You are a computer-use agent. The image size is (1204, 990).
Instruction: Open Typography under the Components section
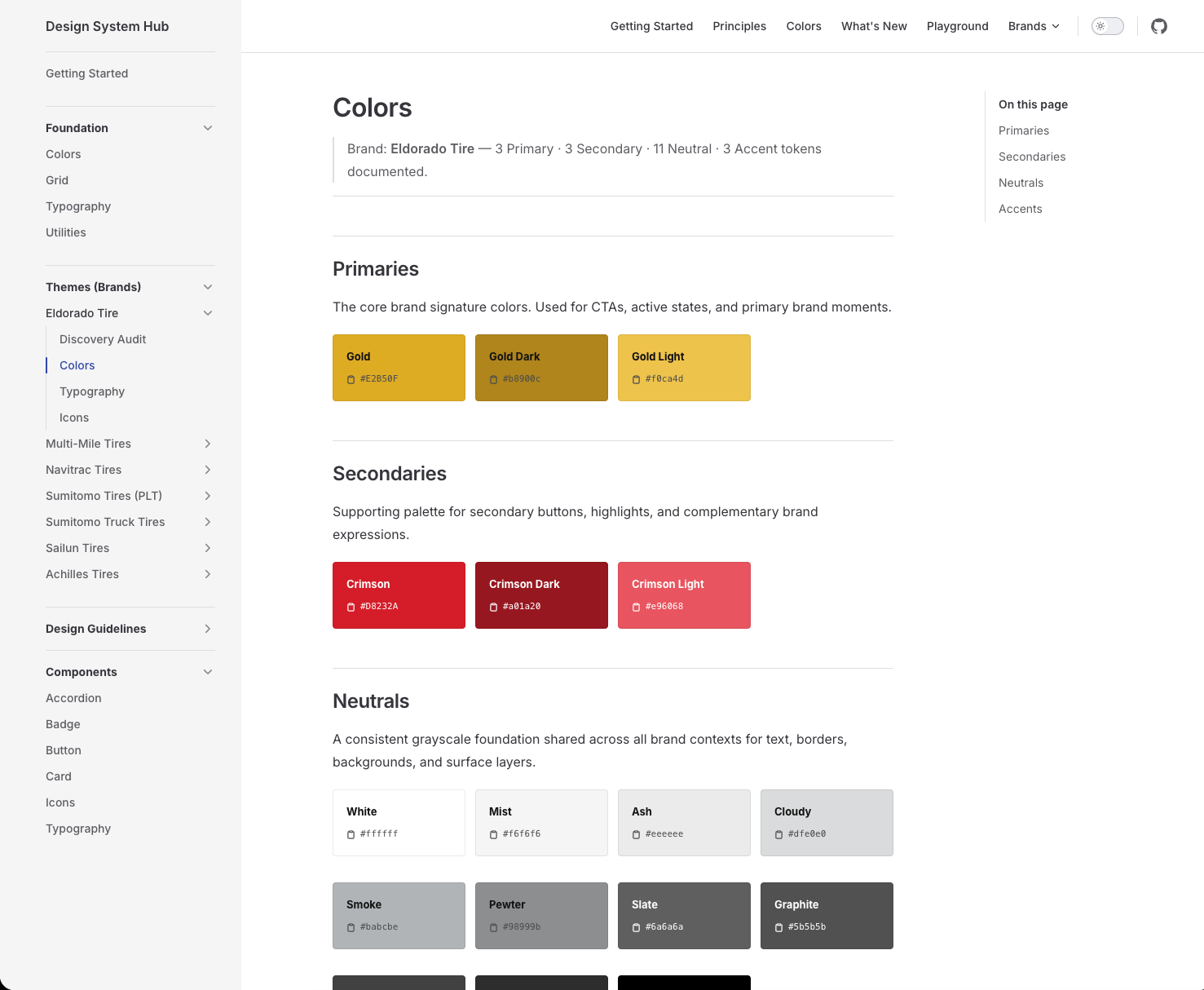click(78, 829)
